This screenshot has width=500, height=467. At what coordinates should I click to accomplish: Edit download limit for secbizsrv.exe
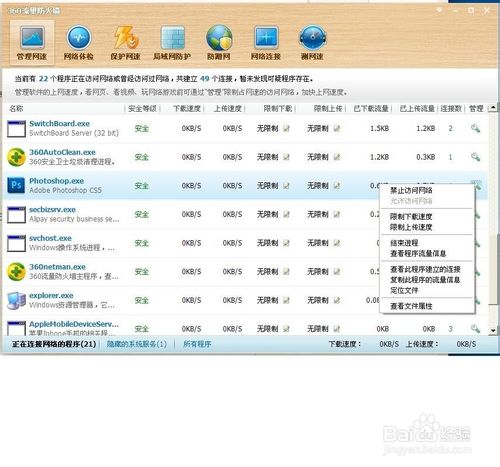[x=286, y=214]
